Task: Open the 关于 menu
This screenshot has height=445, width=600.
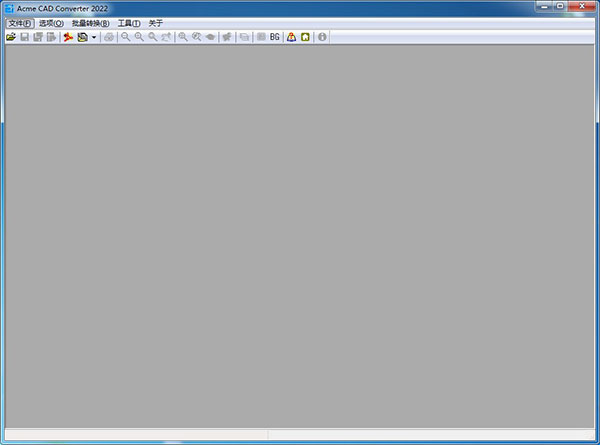Action: coord(156,23)
